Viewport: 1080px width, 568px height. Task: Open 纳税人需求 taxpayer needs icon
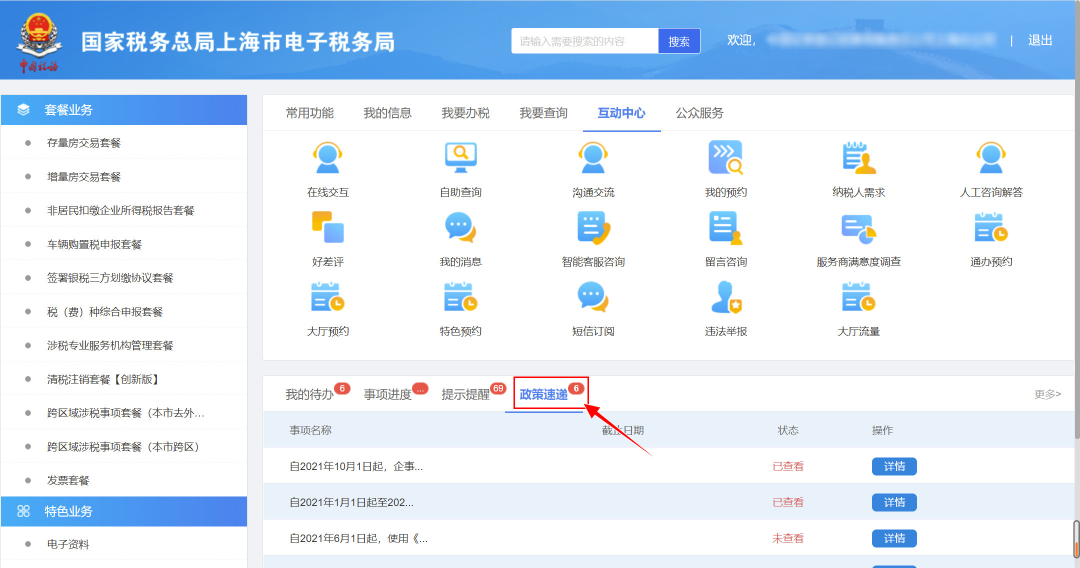858,158
